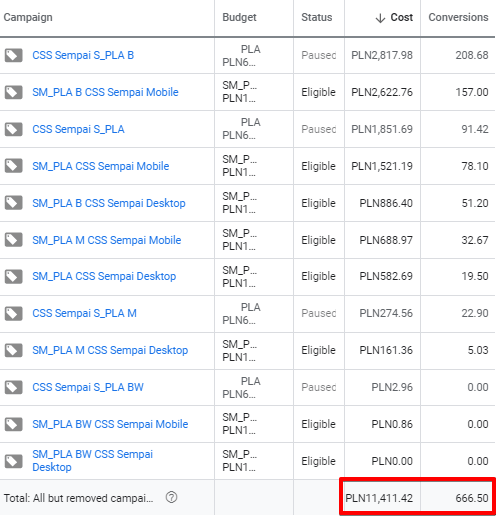Open the CSS Sempai S_PLA BW campaign
Screen dimensions: 501x519
(88, 387)
